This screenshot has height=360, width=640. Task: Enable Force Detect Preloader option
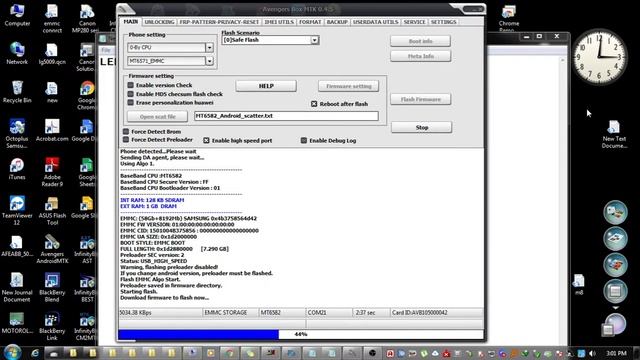[126, 140]
